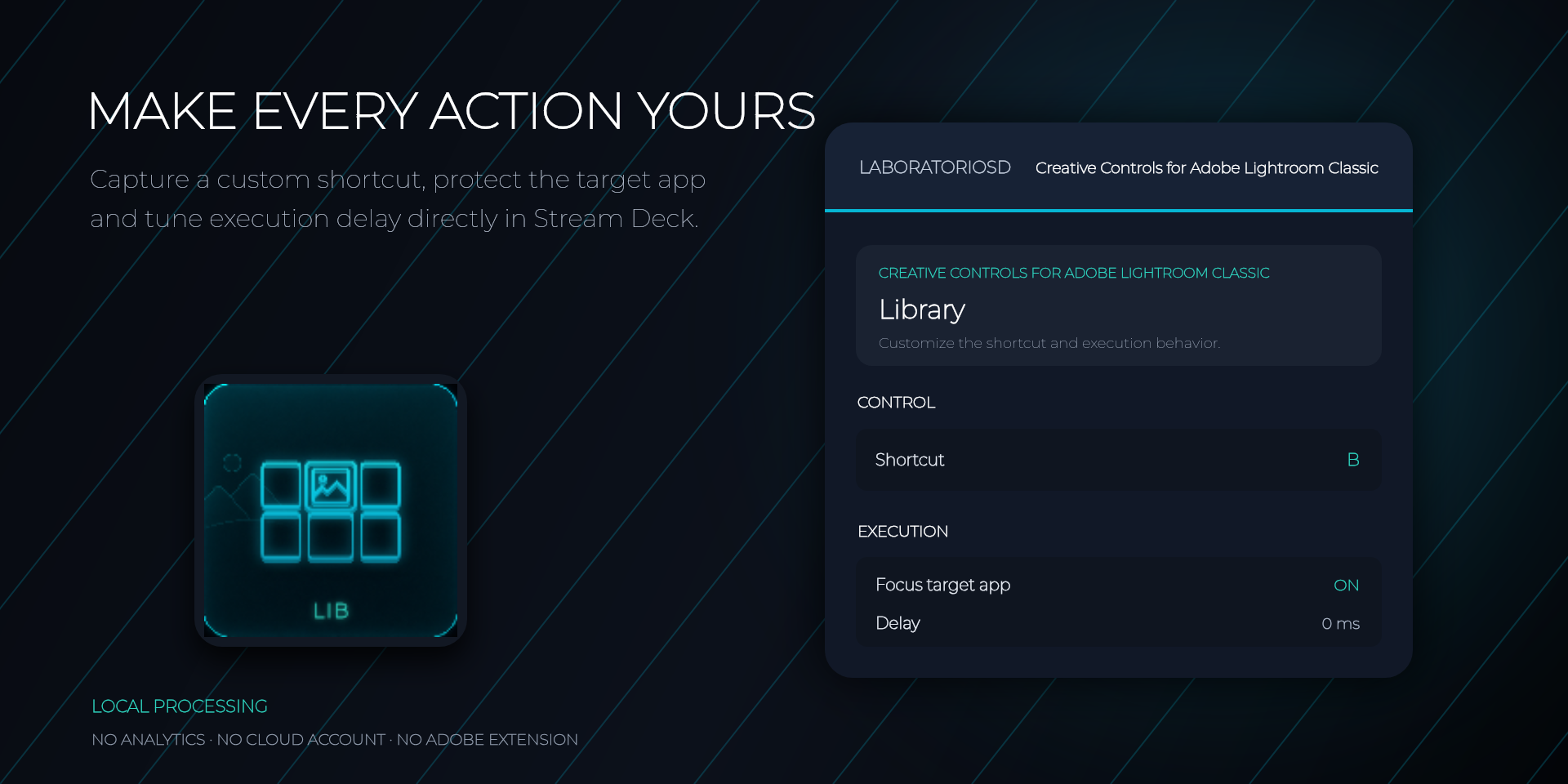The height and width of the screenshot is (784, 1568).
Task: Toggle Focus target app ON setting
Action: 1346,585
